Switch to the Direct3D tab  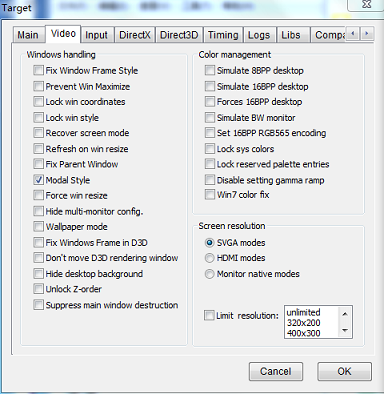point(179,35)
